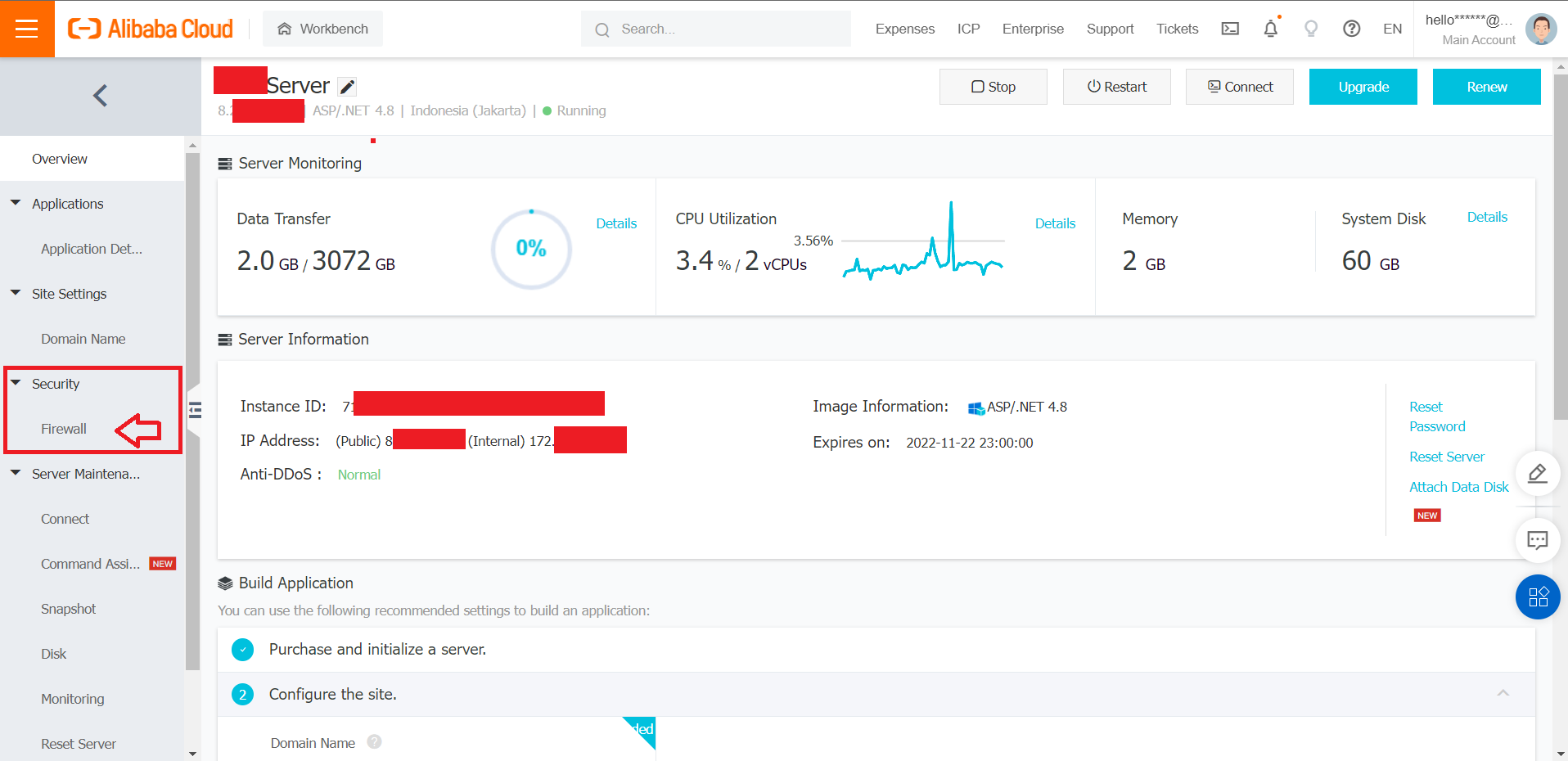Edit the server name with pencil icon
Viewport: 1568px width, 761px height.
coord(348,87)
